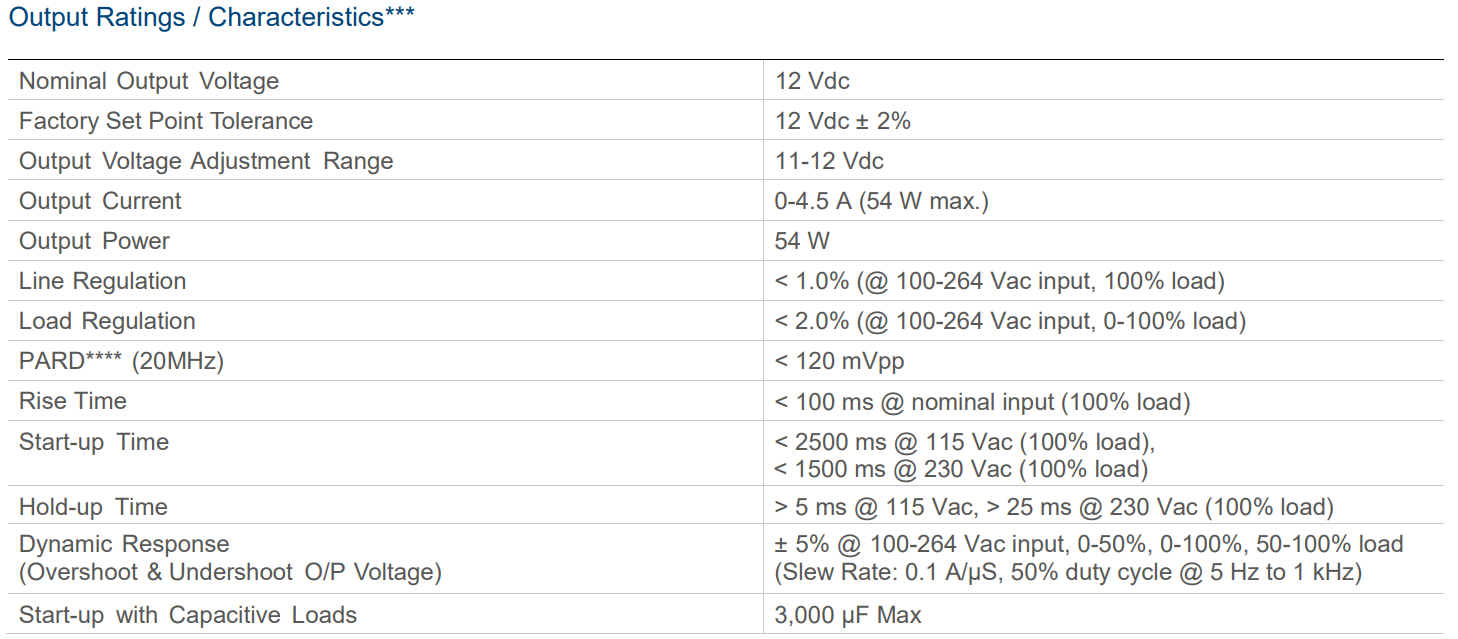Select the Line Regulation < 1.0% value

coord(999,281)
